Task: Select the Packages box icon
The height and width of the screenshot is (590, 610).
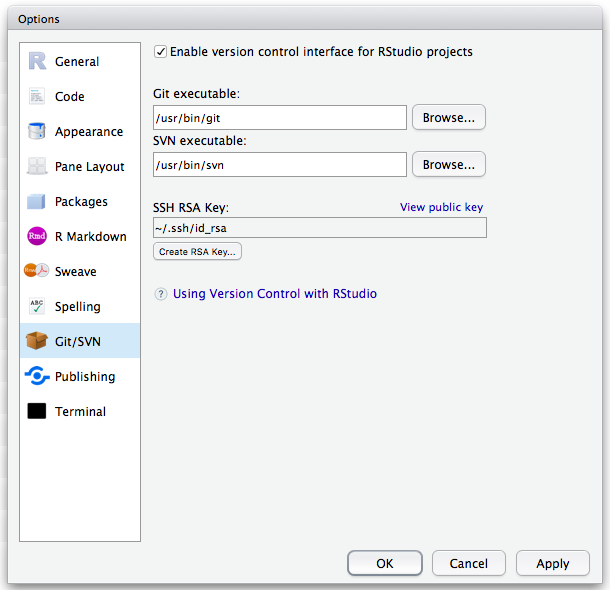Action: [x=37, y=201]
